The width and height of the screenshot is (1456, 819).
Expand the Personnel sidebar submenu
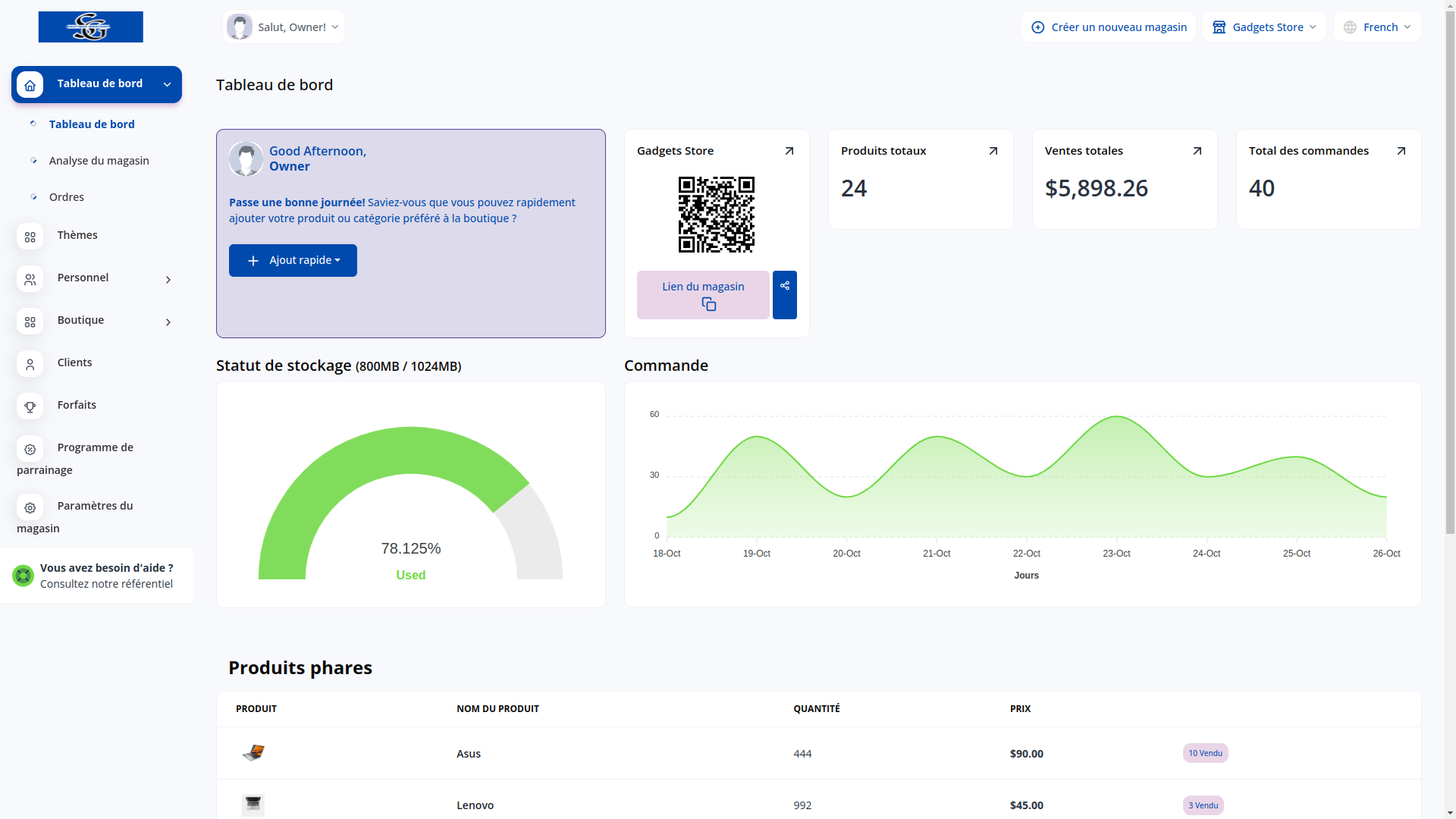[x=168, y=280]
